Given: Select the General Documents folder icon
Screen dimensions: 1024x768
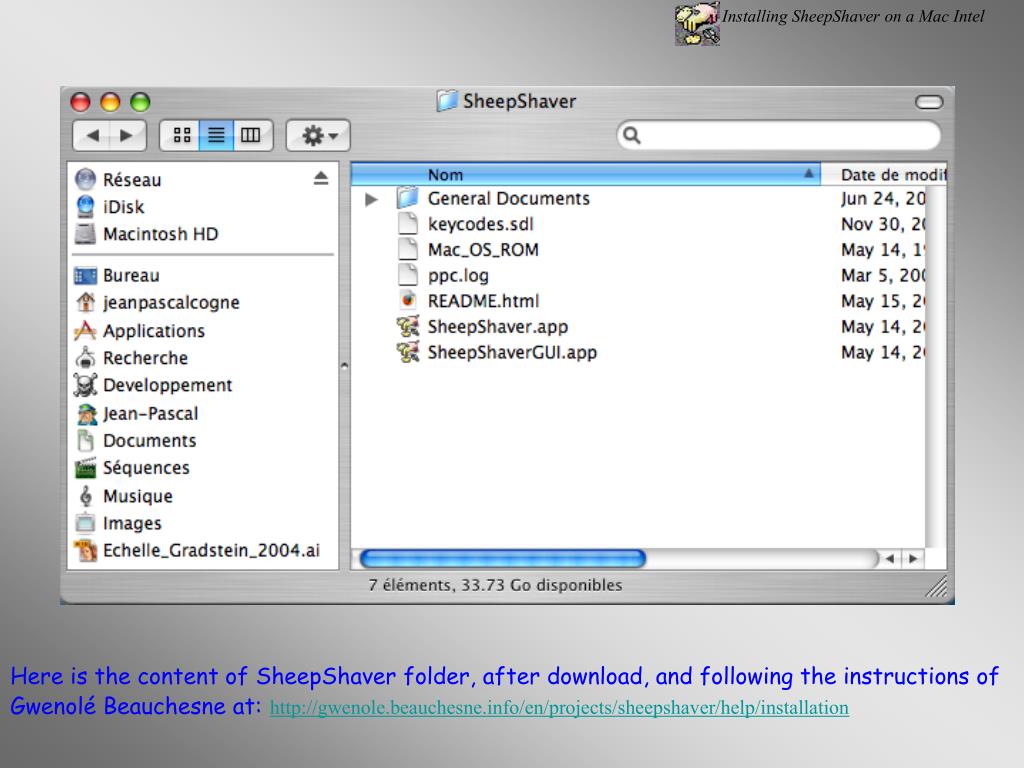Looking at the screenshot, I should pyautogui.click(x=408, y=198).
